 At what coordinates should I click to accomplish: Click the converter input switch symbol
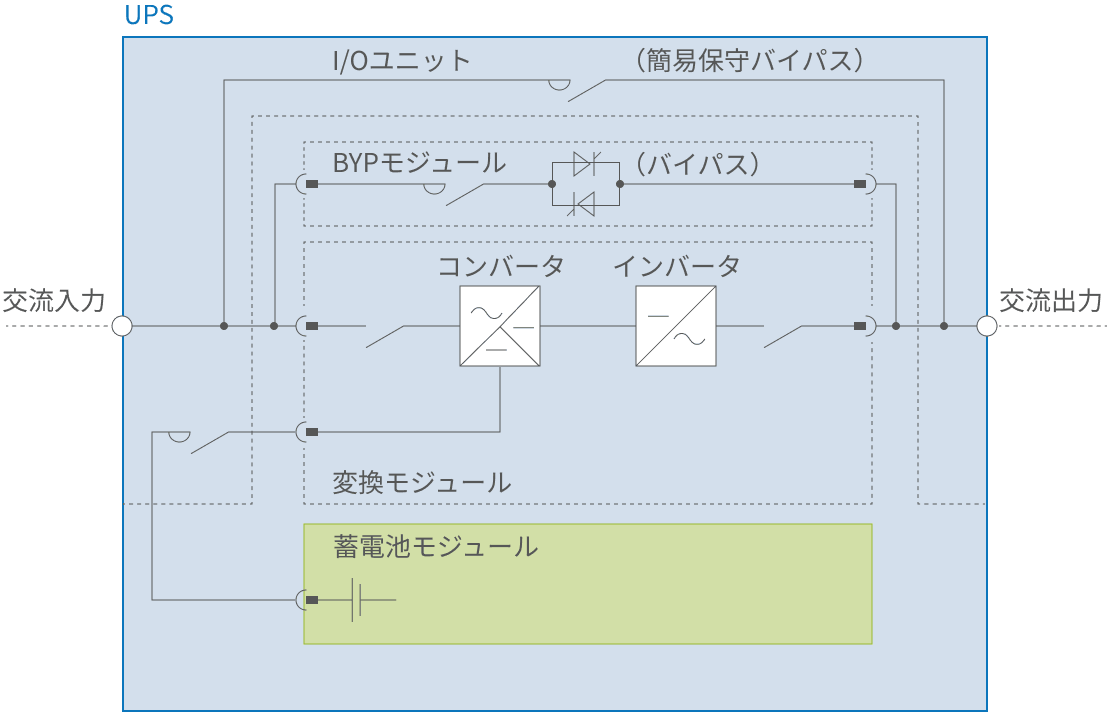tap(385, 336)
